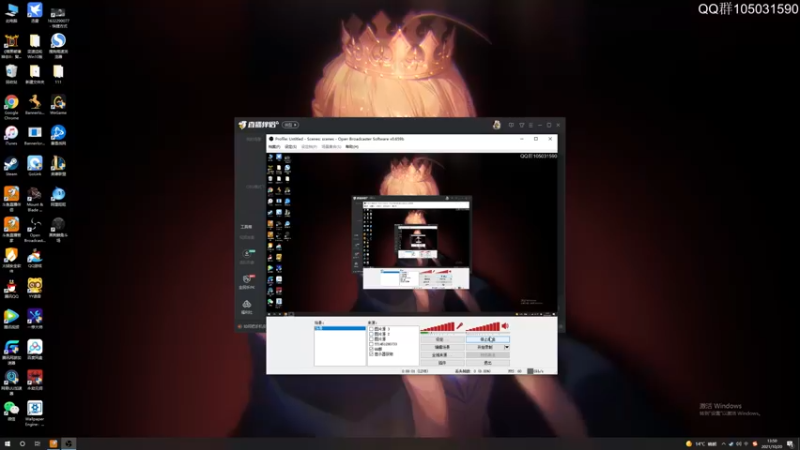Click the microphone mute icon in OBS
Screen dimensions: 800x450
[459, 326]
